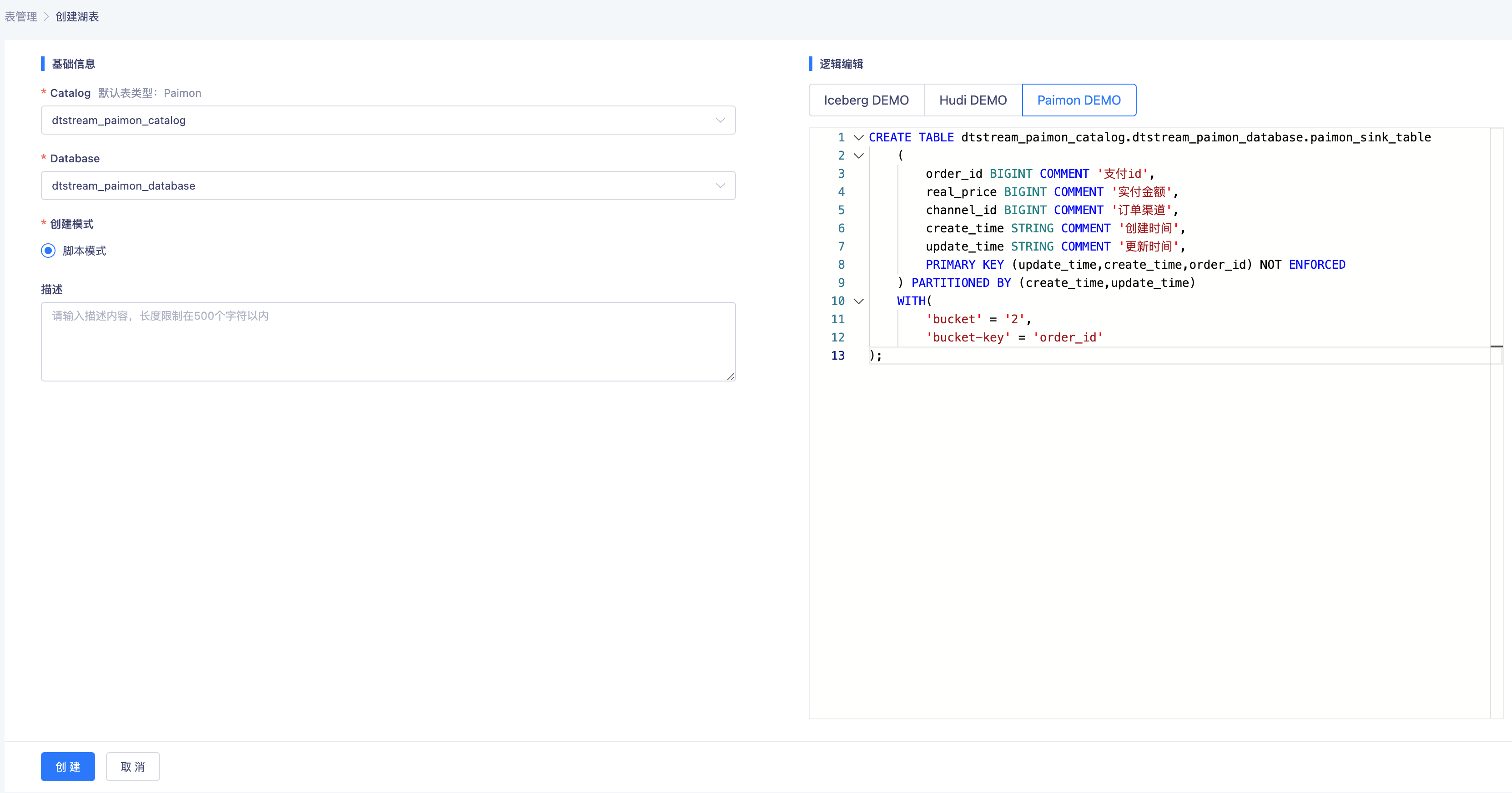
Task: Click the blue 创建 button
Action: click(x=68, y=767)
